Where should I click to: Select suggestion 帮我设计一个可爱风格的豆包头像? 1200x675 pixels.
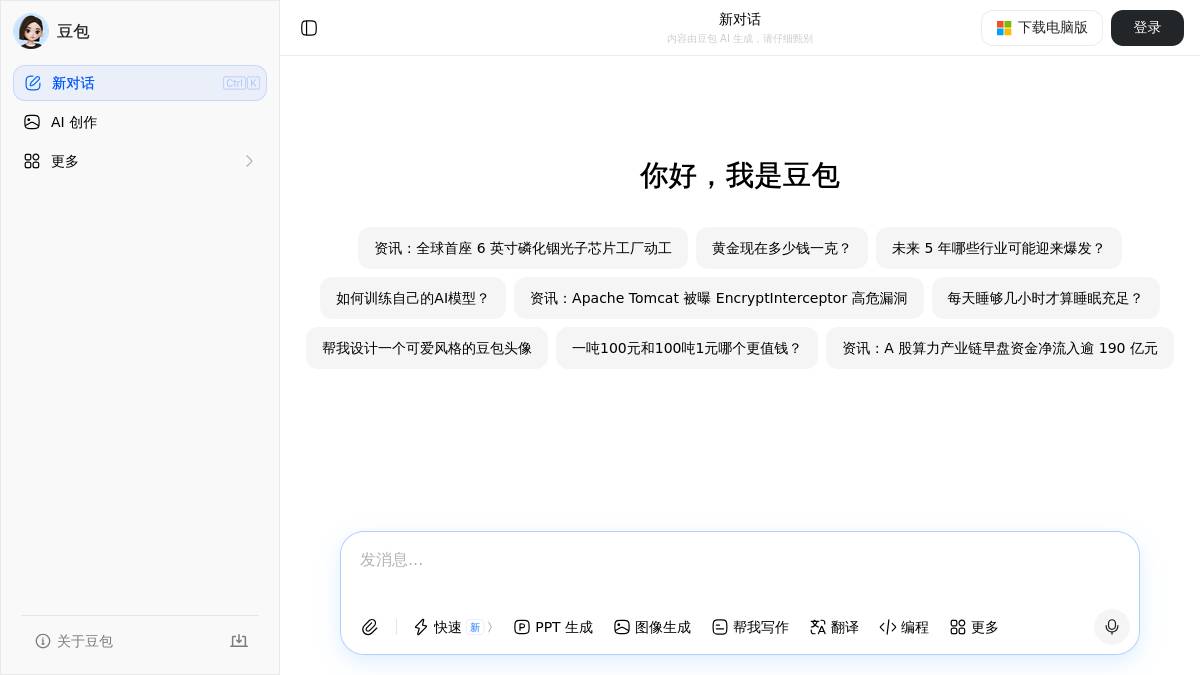[427, 348]
